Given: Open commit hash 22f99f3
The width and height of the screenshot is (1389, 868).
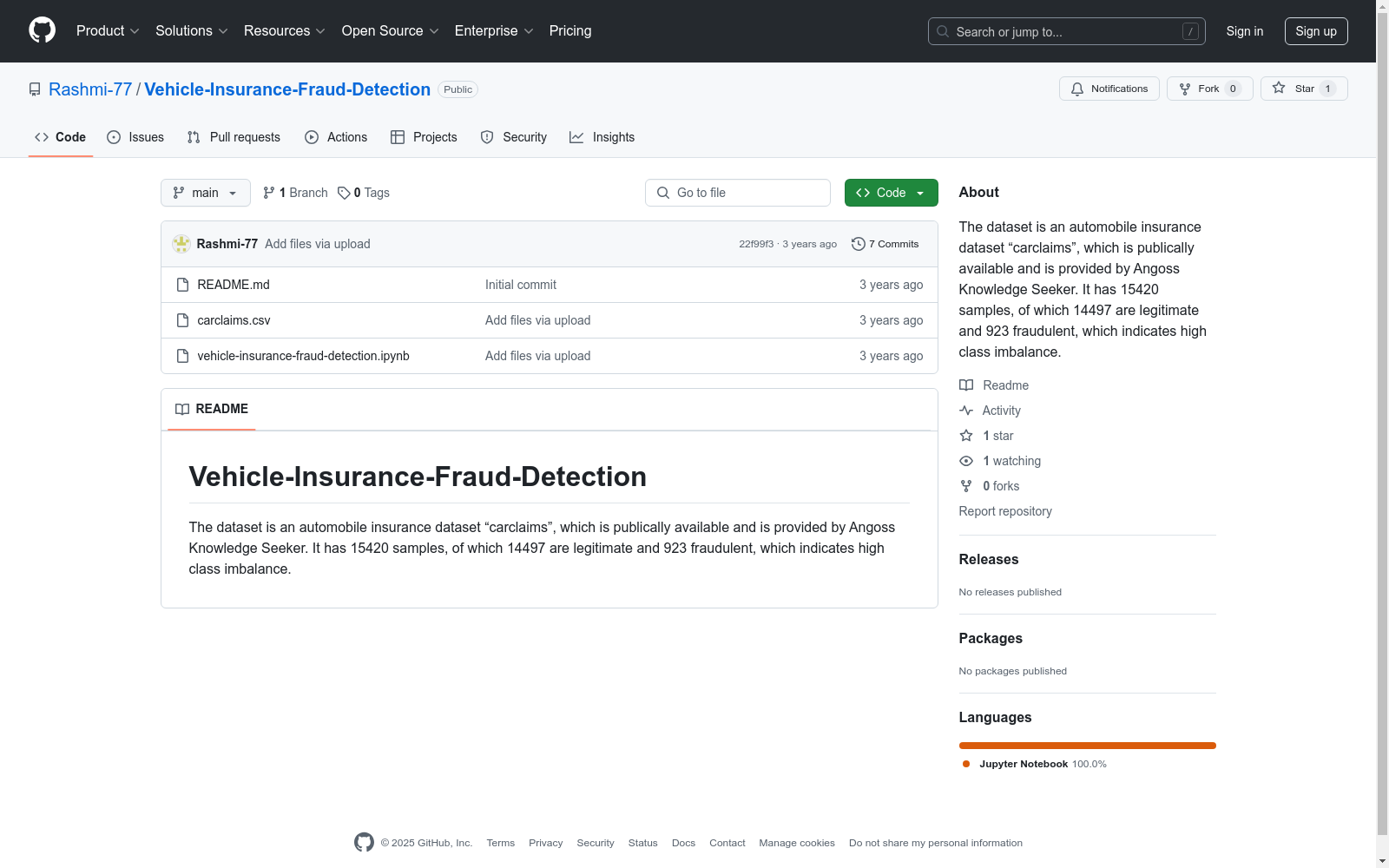Looking at the screenshot, I should point(756,244).
